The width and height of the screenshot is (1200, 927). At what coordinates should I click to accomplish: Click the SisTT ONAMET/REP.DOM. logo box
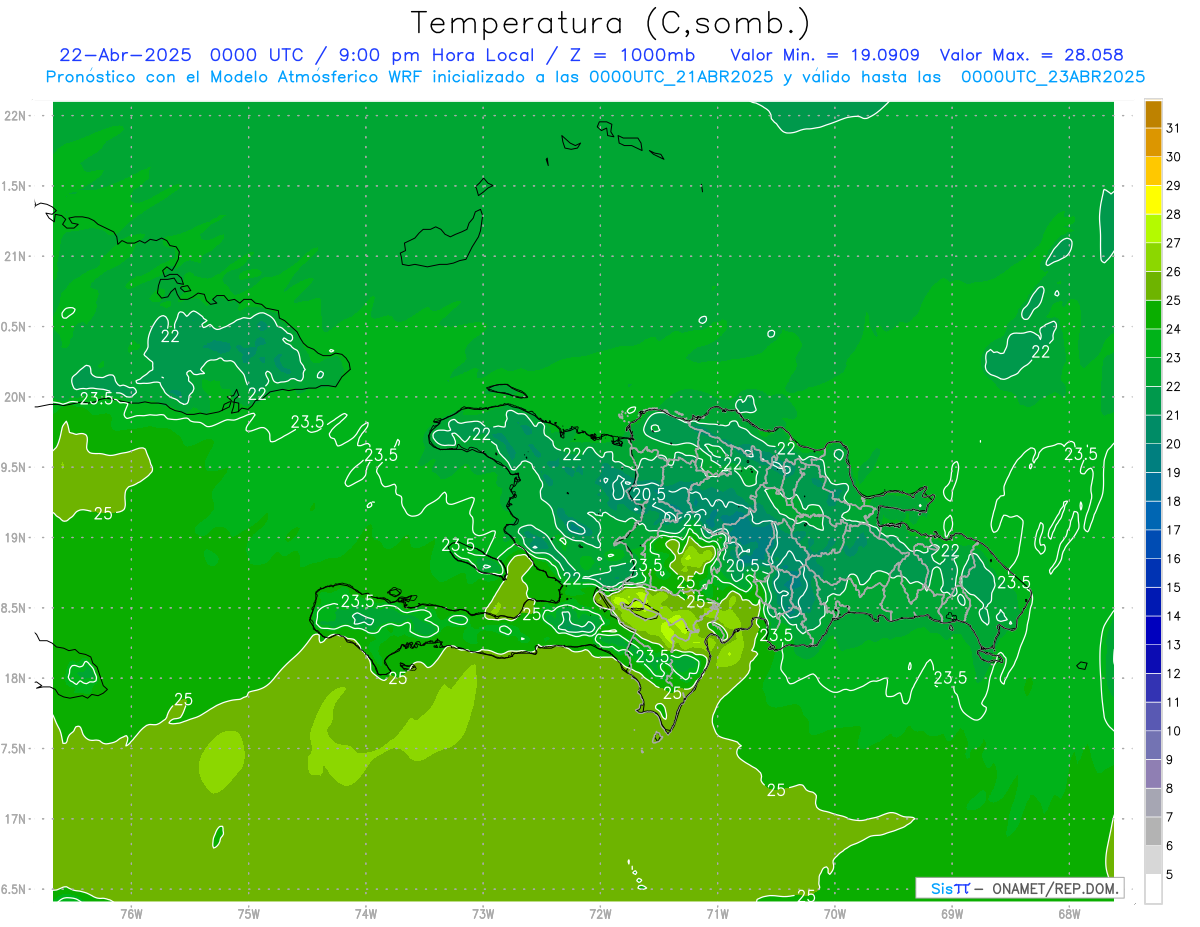[x=1019, y=888]
